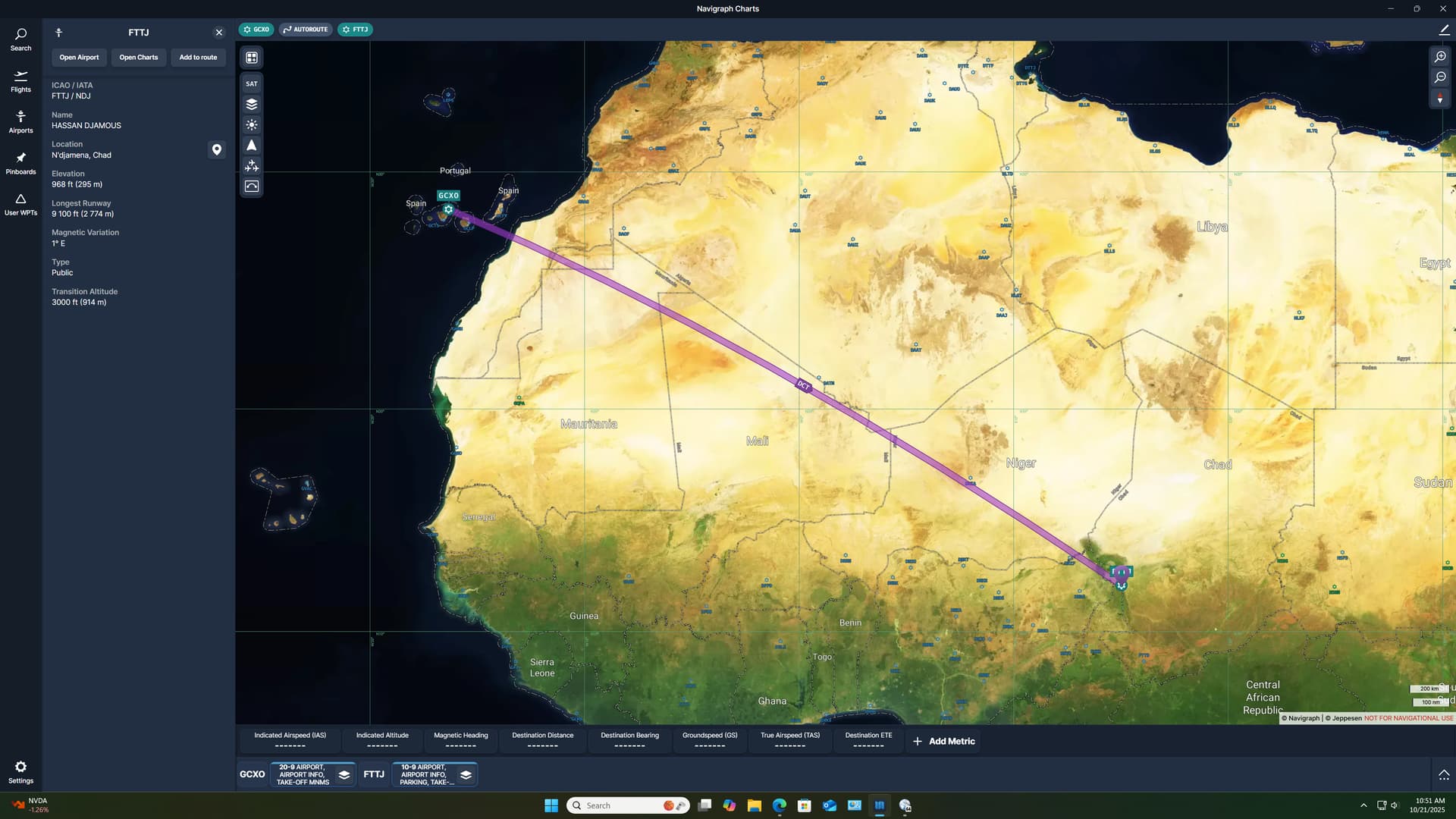Add a new flight metric

pyautogui.click(x=943, y=742)
